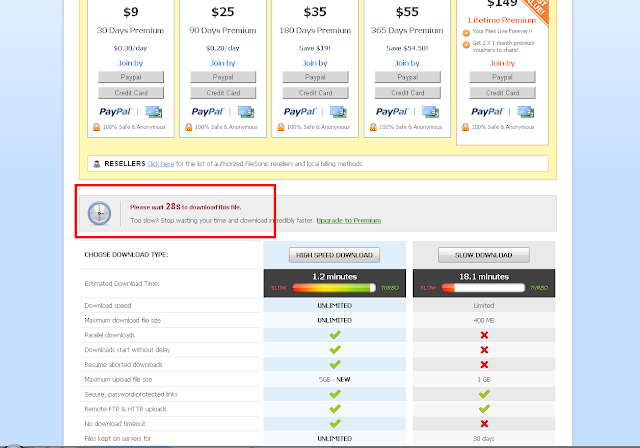Screen dimensions: 640x448
Task: Click the Resellers person icon
Action: 97,164
